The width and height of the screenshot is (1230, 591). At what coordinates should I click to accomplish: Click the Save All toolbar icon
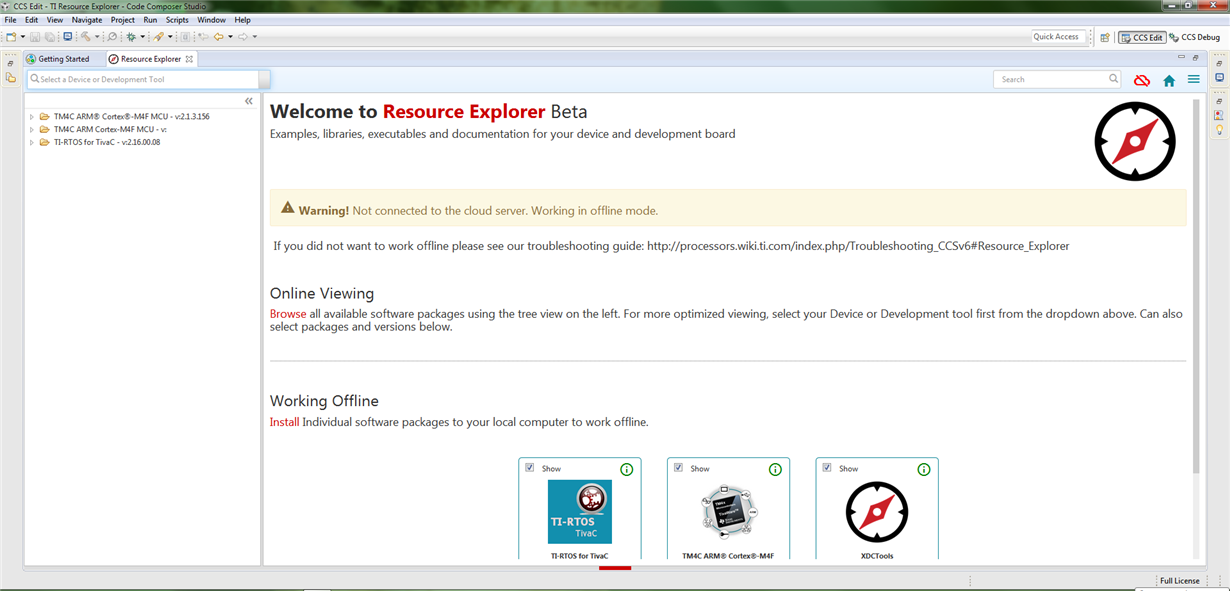49,37
